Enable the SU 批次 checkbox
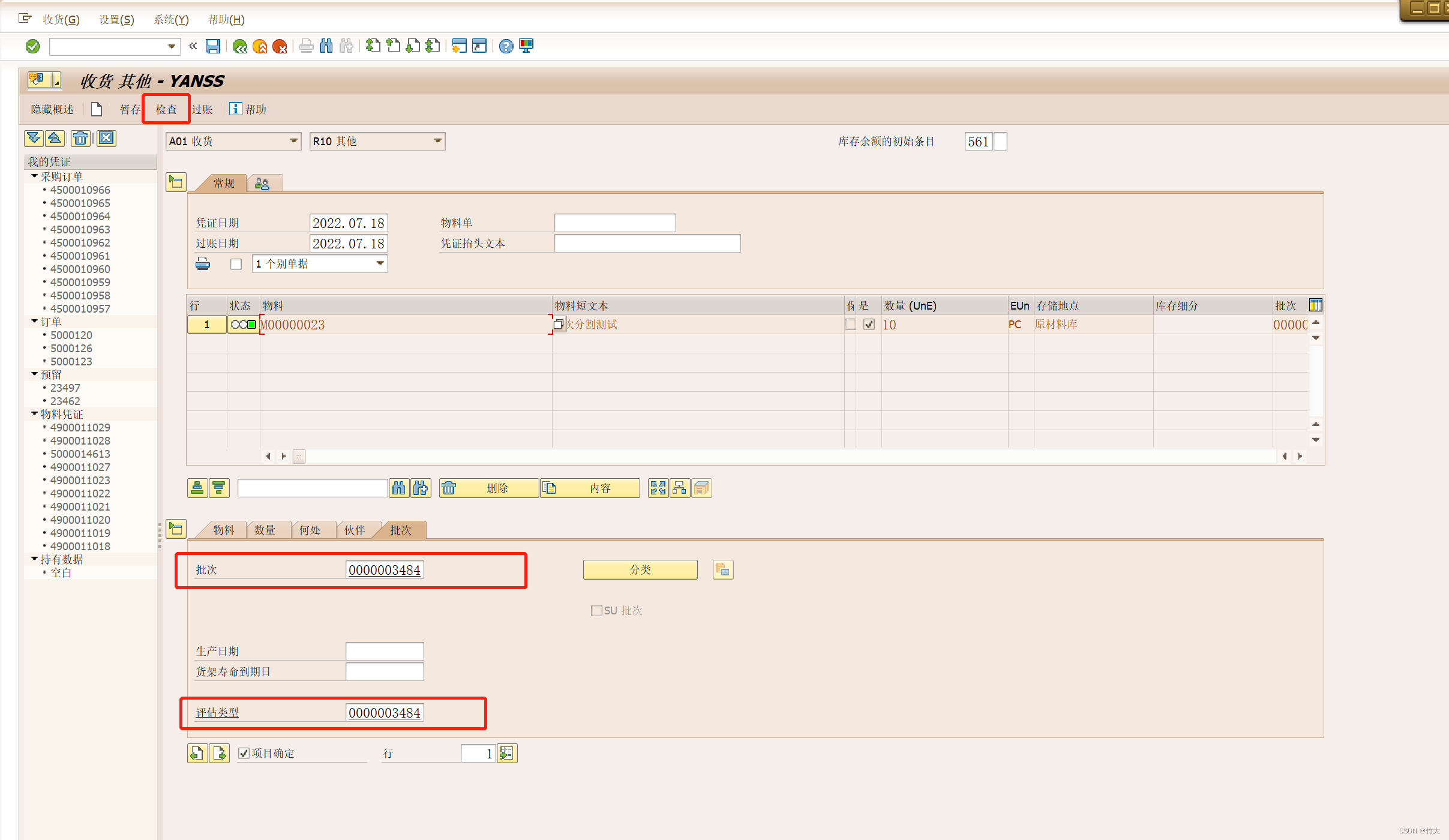 596,610
